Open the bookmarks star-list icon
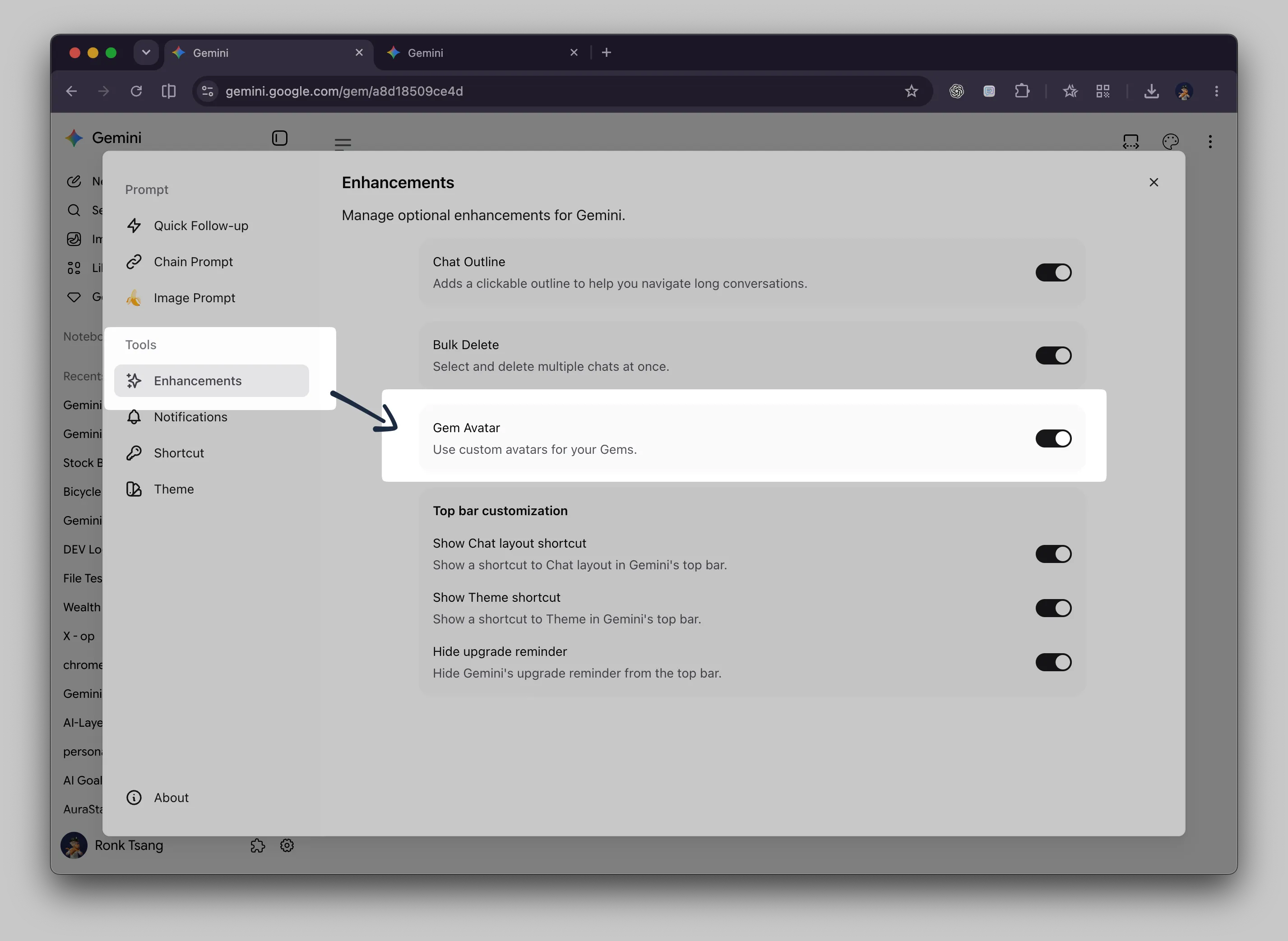The image size is (1288, 941). pyautogui.click(x=1070, y=91)
